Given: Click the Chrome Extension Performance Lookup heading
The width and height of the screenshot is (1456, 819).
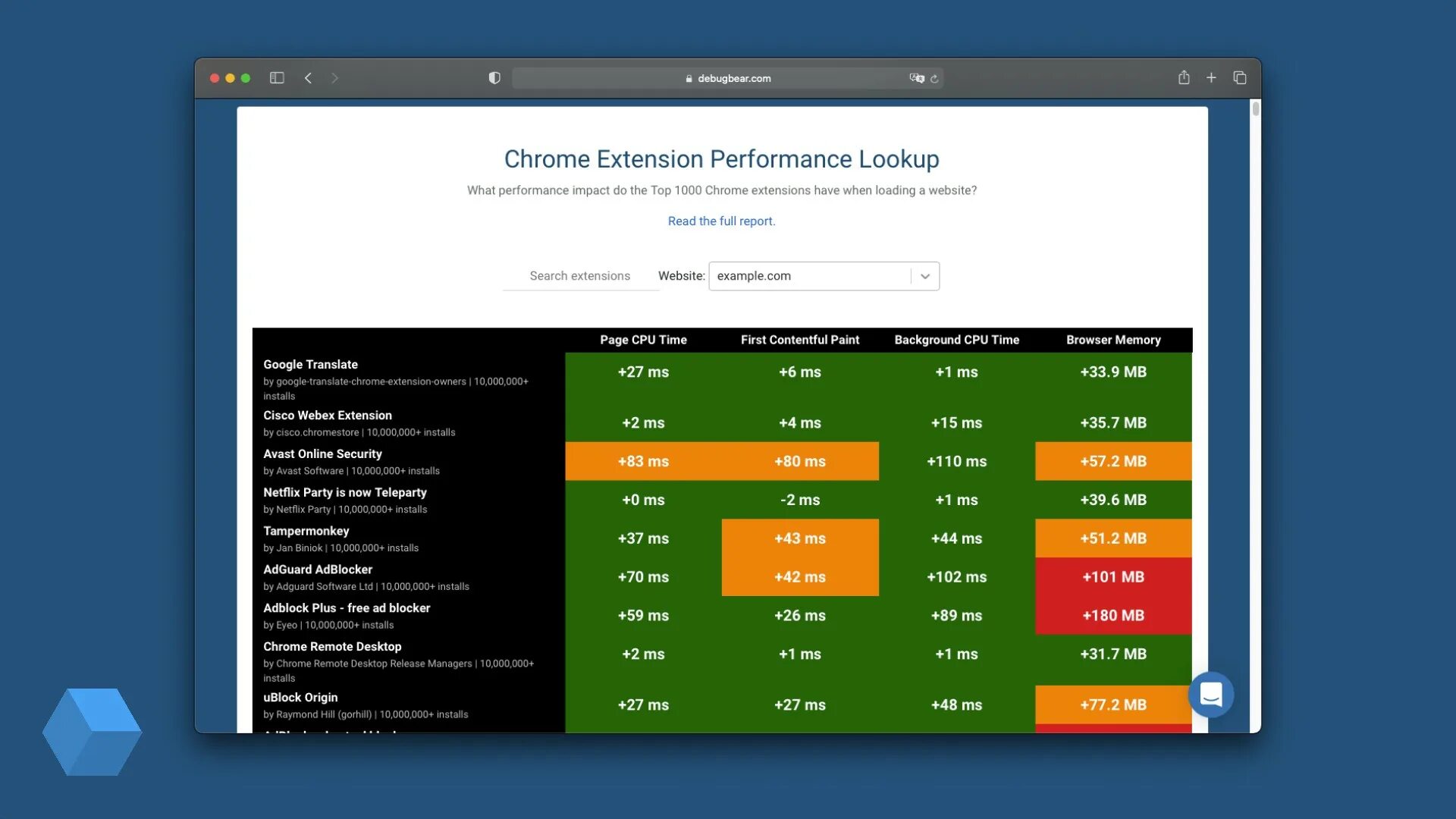Looking at the screenshot, I should click(722, 159).
